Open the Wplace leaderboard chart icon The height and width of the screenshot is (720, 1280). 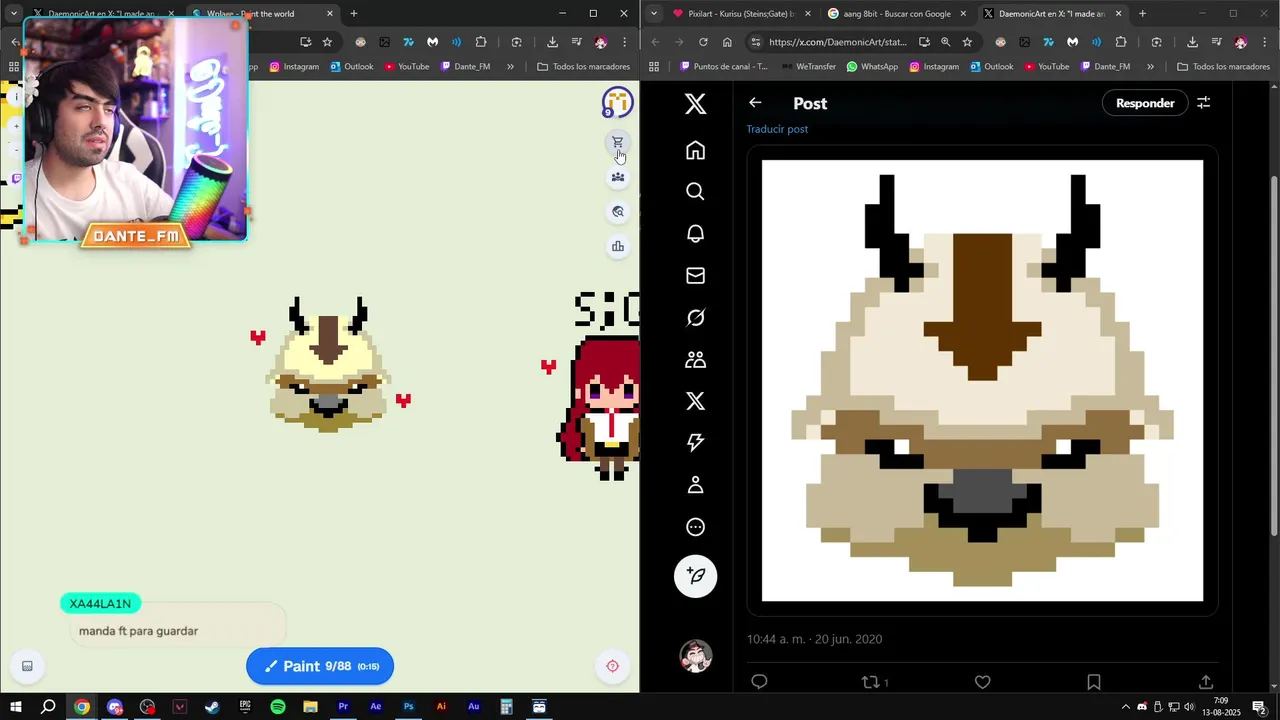618,247
